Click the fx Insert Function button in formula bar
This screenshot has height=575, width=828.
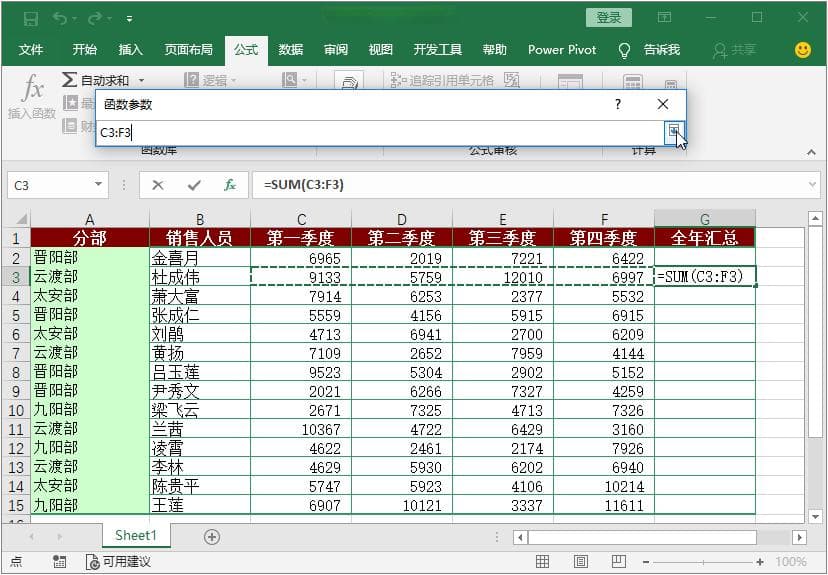230,185
